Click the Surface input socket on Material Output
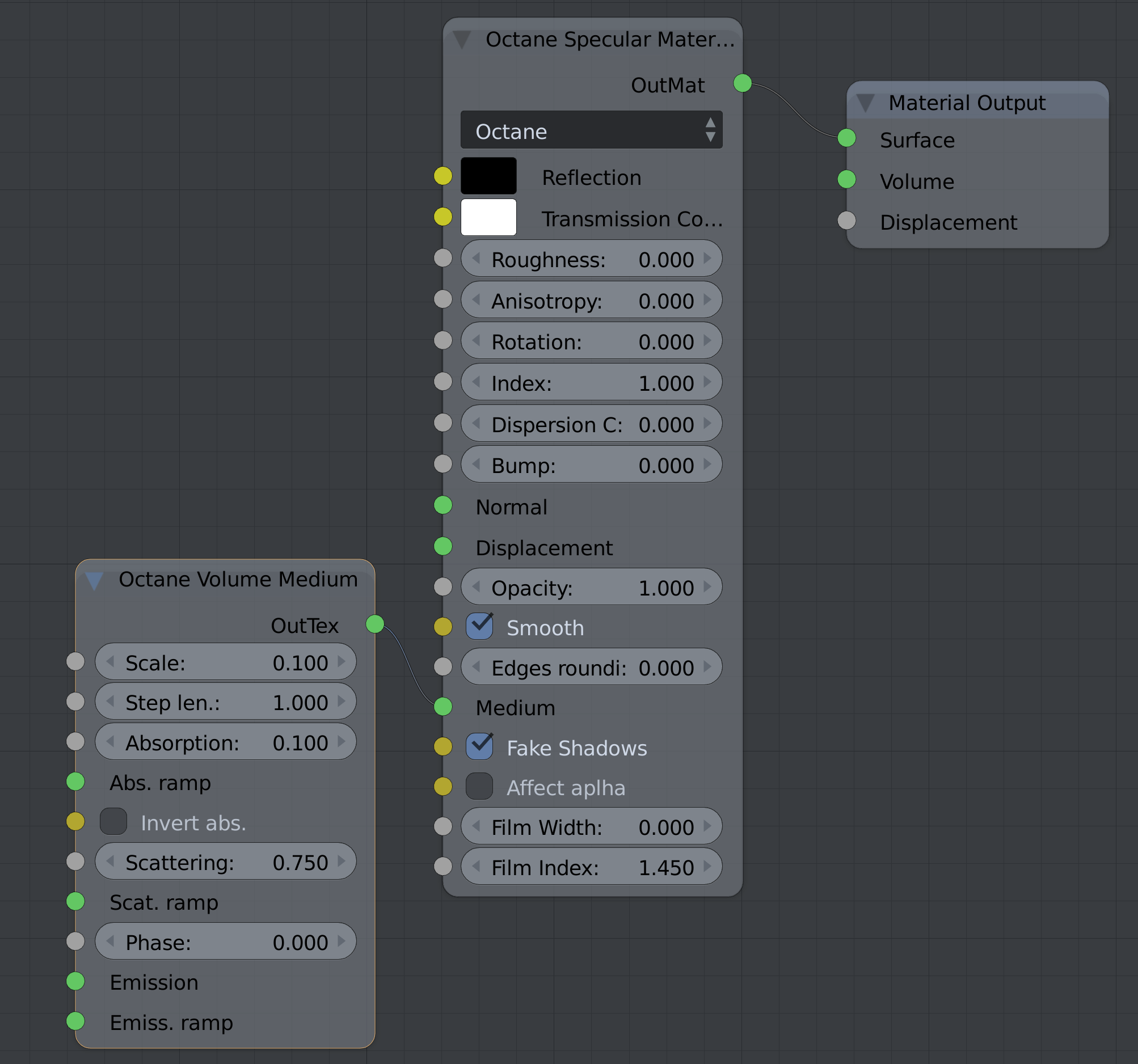Viewport: 1138px width, 1064px height. 846,138
